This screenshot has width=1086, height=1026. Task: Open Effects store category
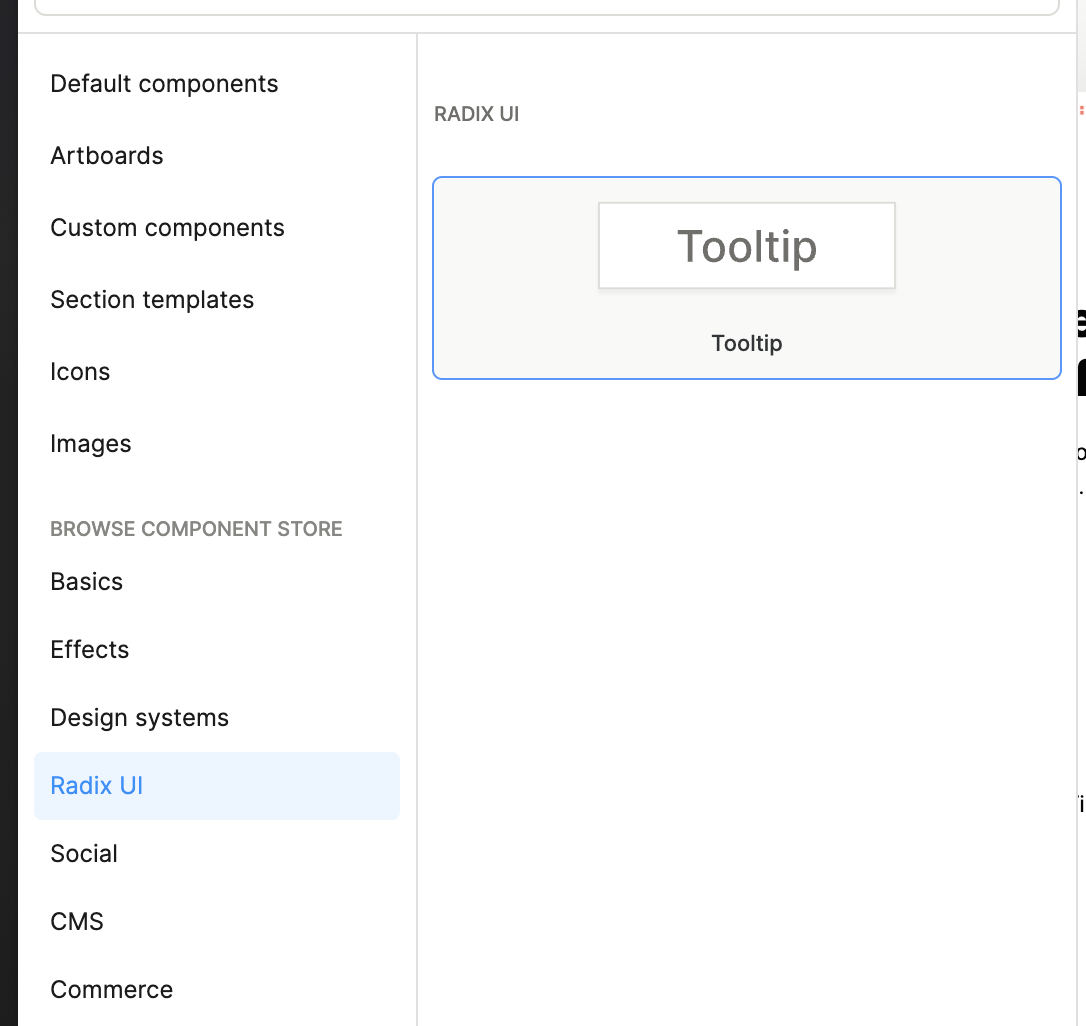tap(89, 650)
